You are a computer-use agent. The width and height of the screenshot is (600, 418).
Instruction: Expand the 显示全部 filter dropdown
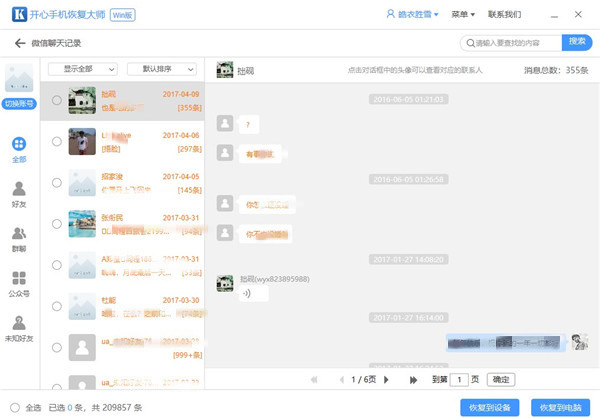pos(82,69)
